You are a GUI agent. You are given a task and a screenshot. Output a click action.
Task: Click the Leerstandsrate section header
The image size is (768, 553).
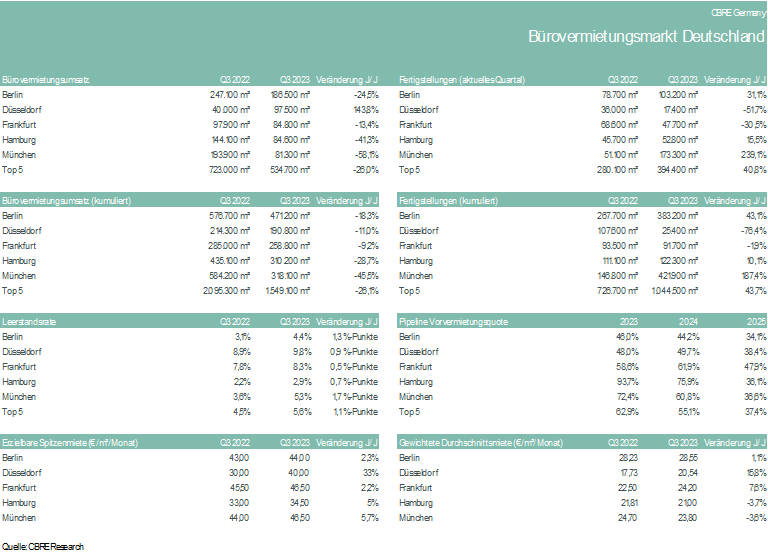pyautogui.click(x=29, y=322)
